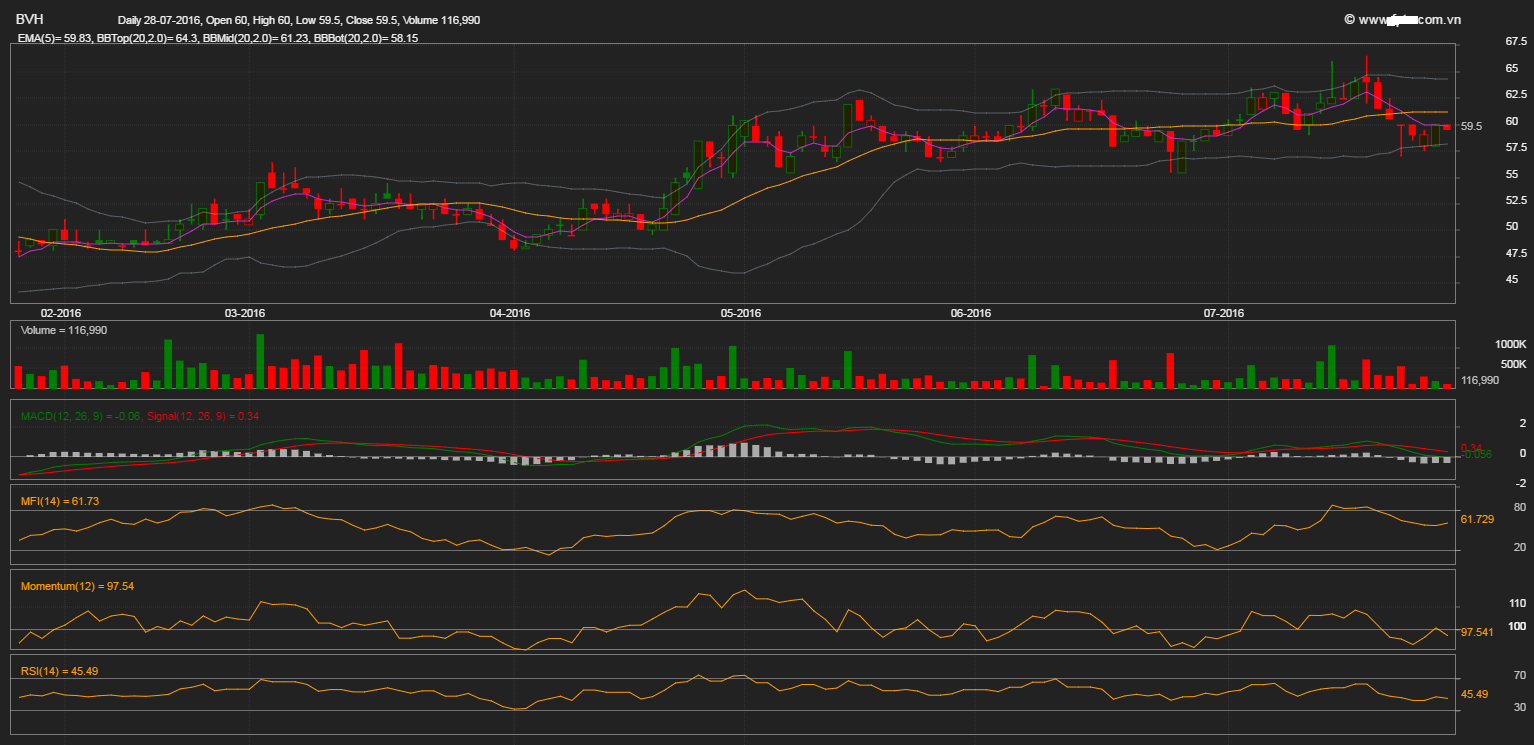Image resolution: width=1534 pixels, height=745 pixels.
Task: Select the 05-2016 time axis marker
Action: coord(740,313)
